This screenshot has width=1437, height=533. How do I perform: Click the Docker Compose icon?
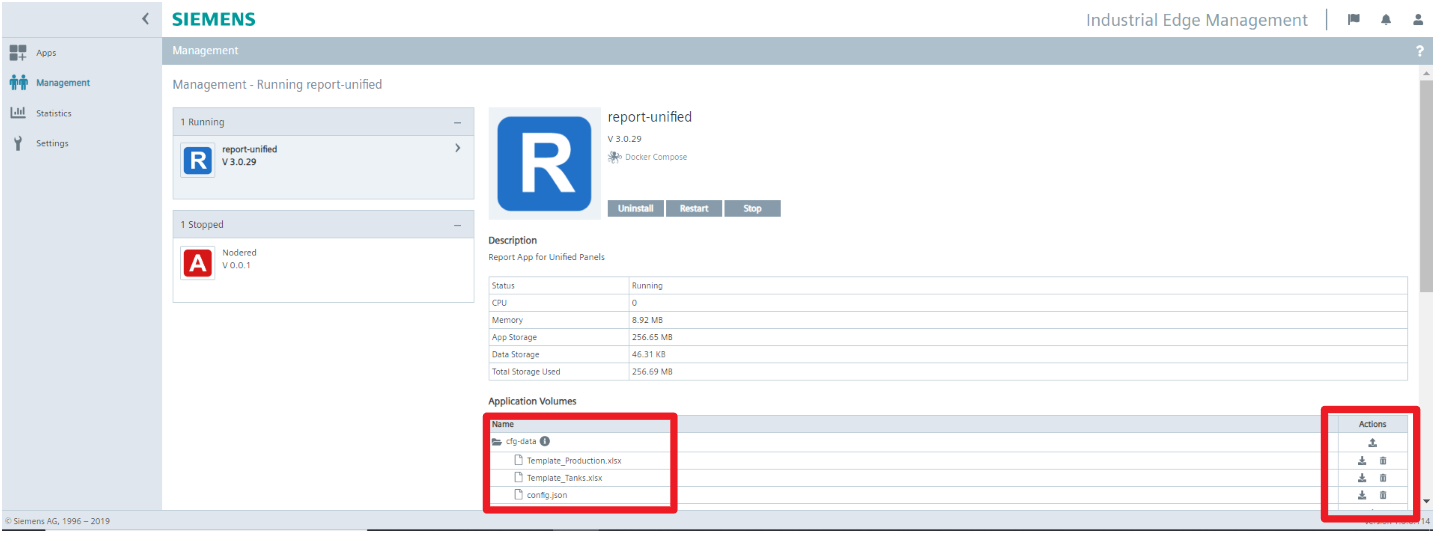[x=615, y=157]
